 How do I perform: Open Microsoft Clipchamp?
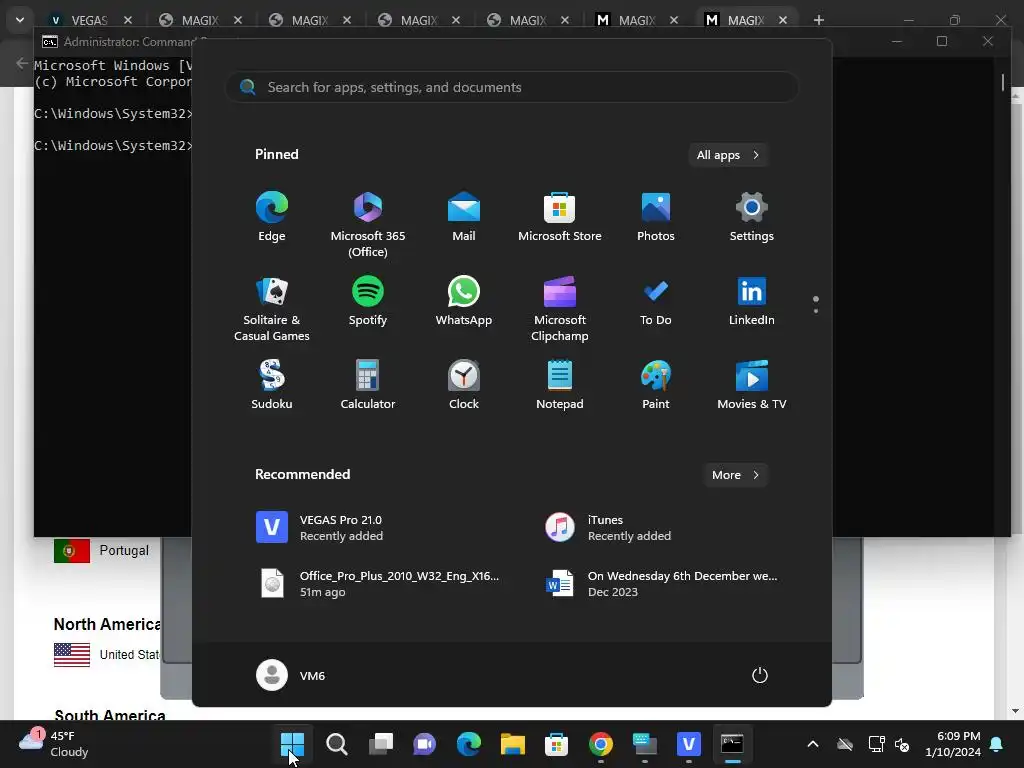coord(560,309)
